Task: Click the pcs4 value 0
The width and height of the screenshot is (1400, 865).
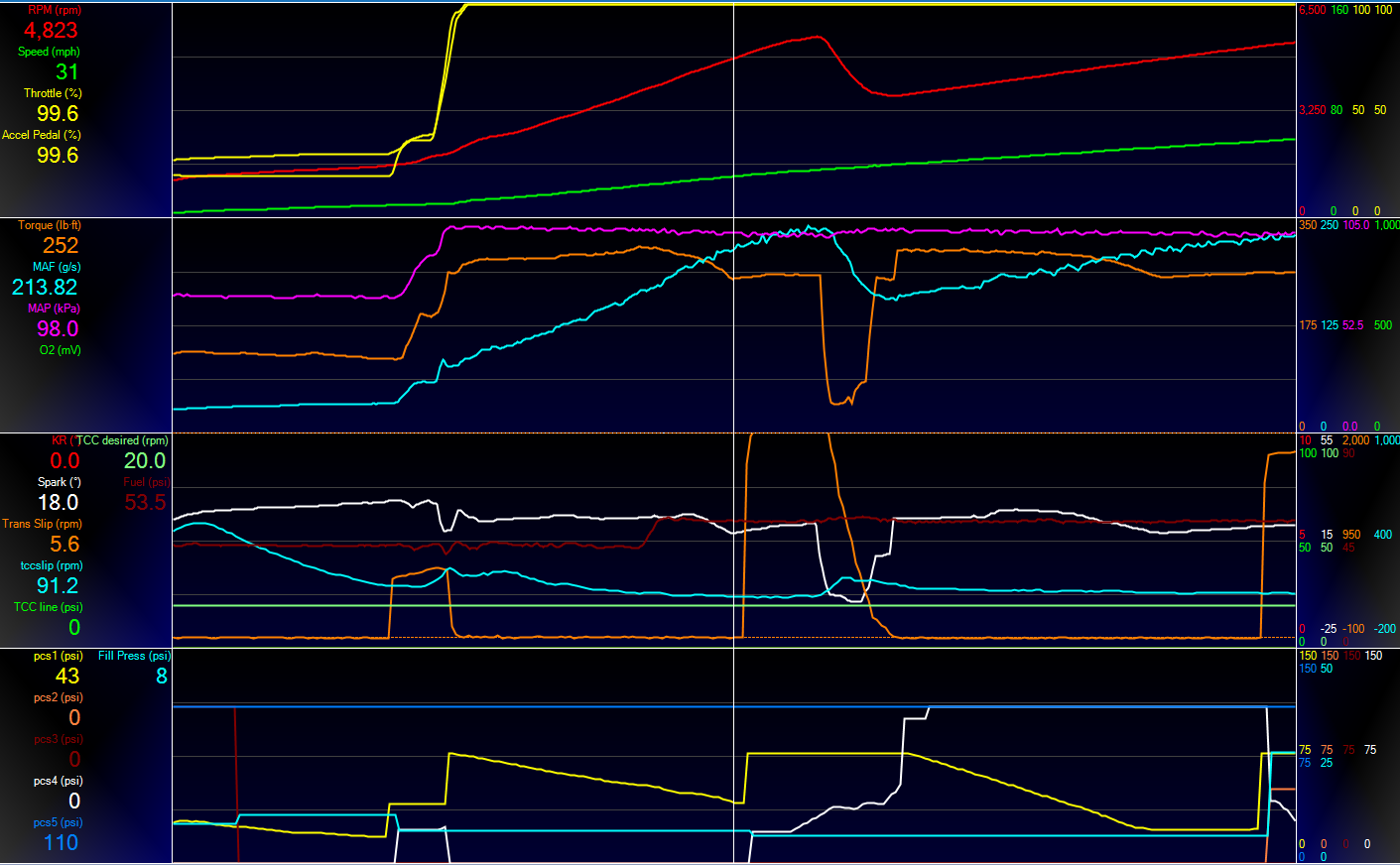Action: [x=74, y=801]
